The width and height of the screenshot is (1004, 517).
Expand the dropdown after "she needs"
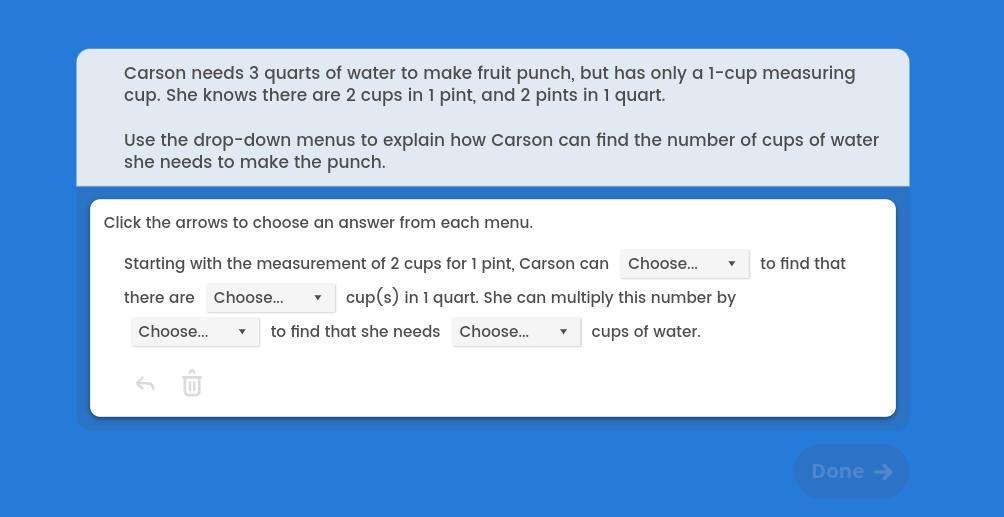(x=516, y=332)
